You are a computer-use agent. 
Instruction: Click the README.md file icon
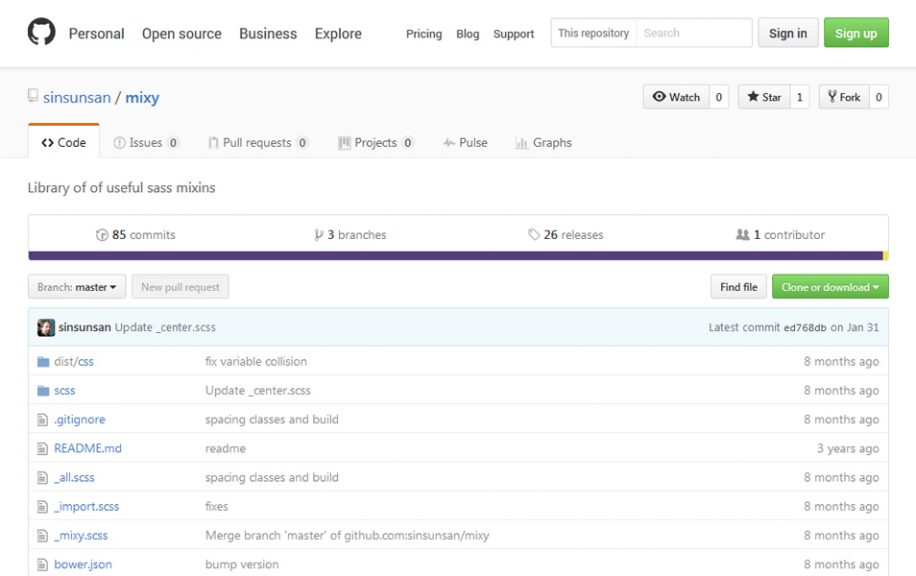[43, 449]
